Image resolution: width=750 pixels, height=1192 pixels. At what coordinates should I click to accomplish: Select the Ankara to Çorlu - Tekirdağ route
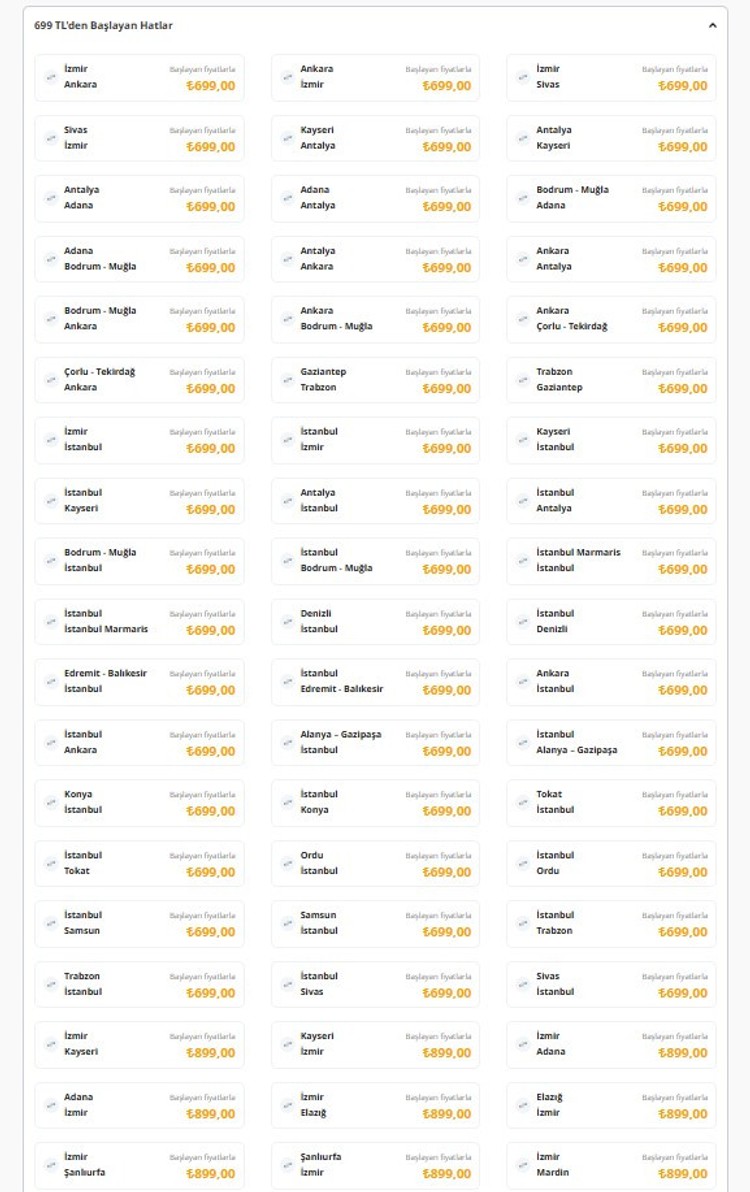[611, 319]
